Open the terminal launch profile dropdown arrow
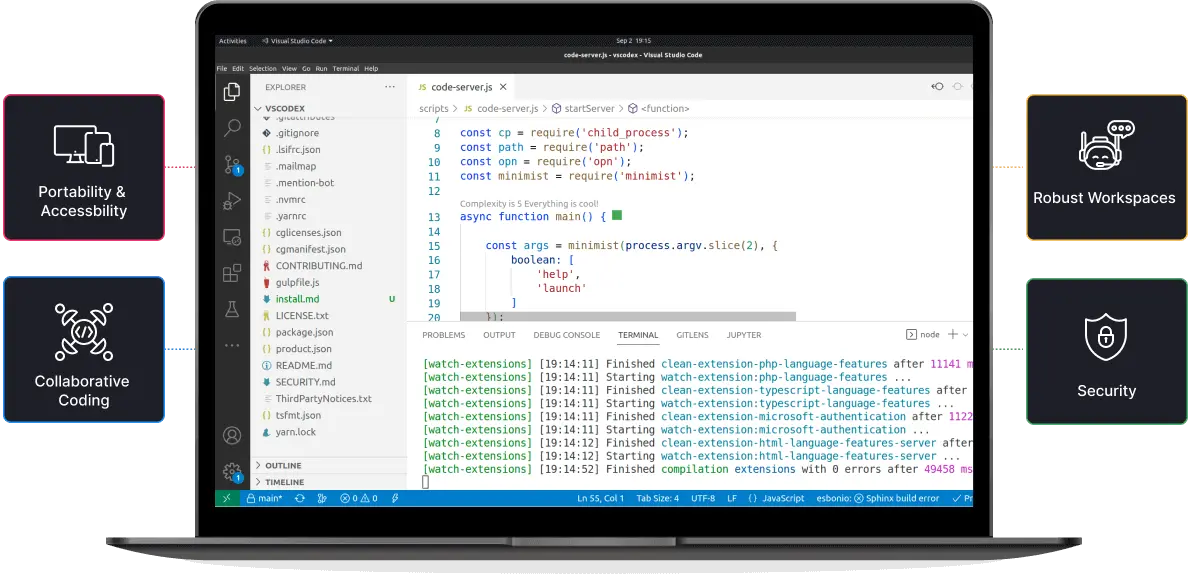Viewport: 1188px width, 583px height. (965, 335)
